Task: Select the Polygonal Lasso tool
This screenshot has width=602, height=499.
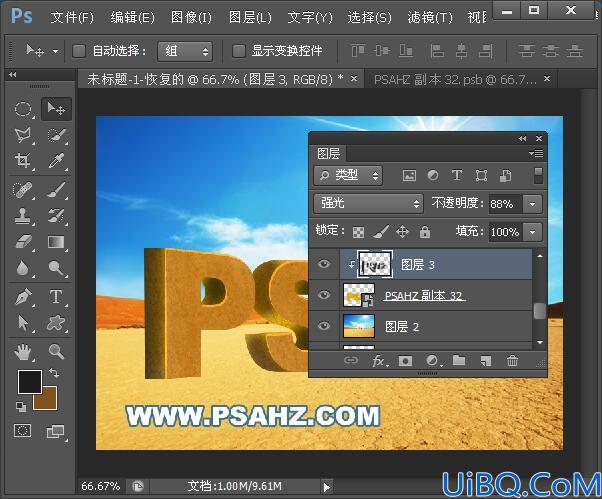Action: [23, 135]
